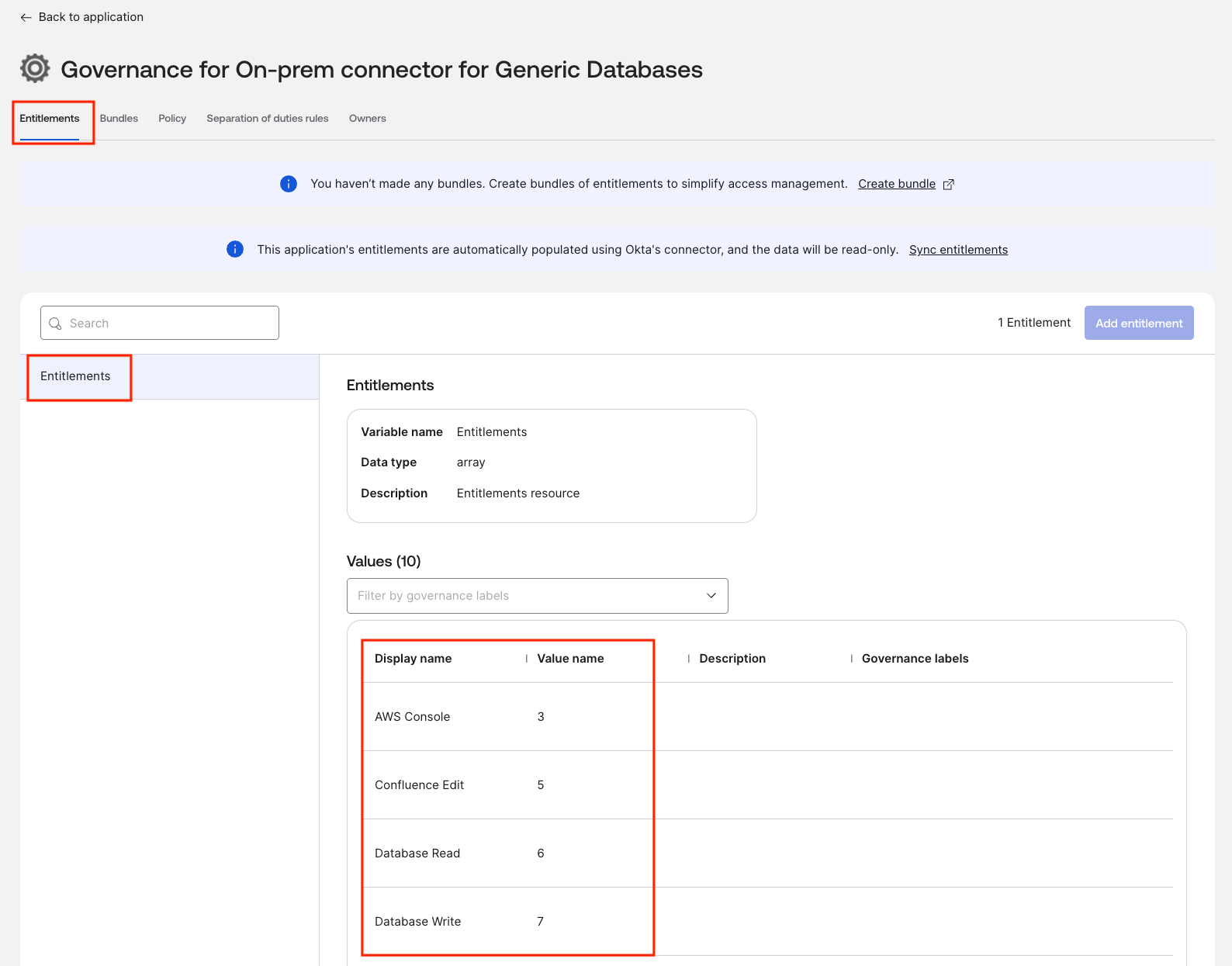Click the info icon in bundles banner
Viewport: 1232px width, 966px height.
coord(289,184)
